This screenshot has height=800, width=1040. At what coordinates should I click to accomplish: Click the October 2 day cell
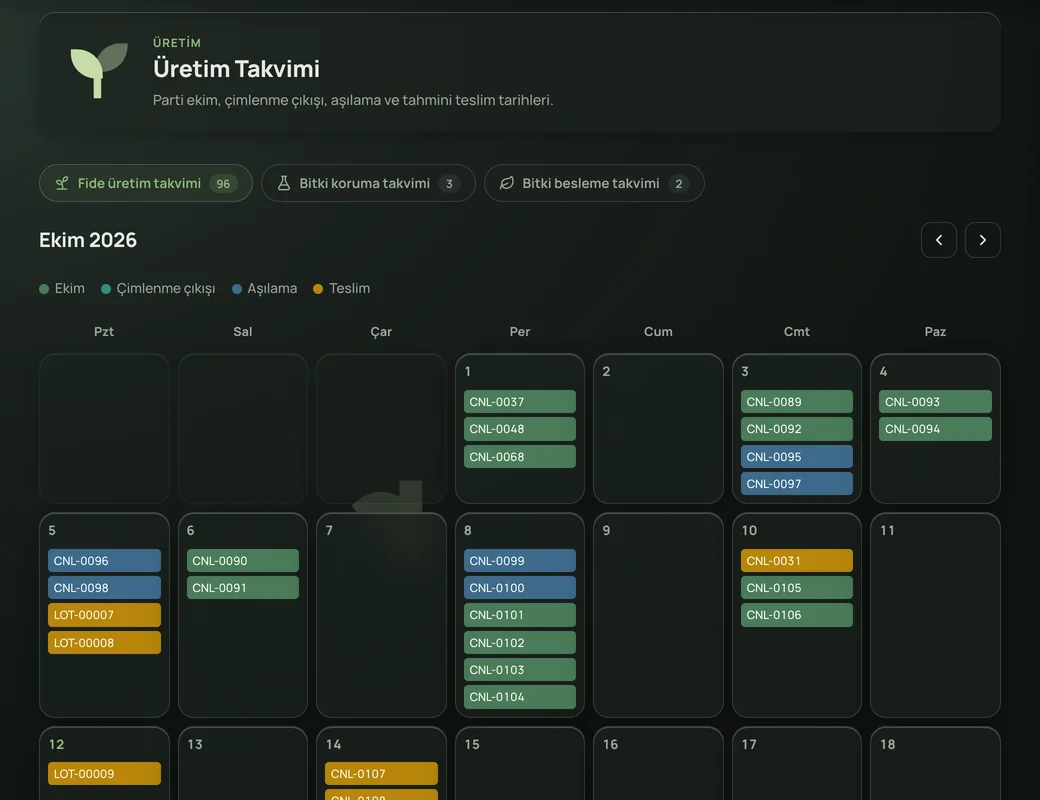(x=658, y=429)
